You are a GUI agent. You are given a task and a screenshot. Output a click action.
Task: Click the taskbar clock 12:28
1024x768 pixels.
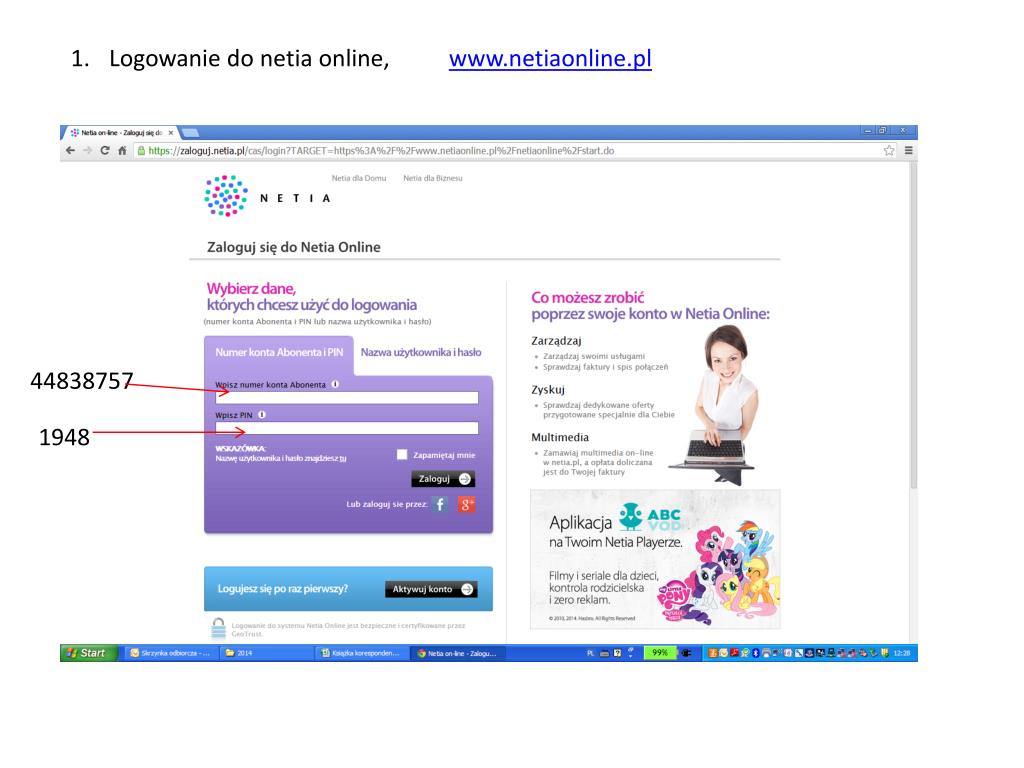pos(902,653)
